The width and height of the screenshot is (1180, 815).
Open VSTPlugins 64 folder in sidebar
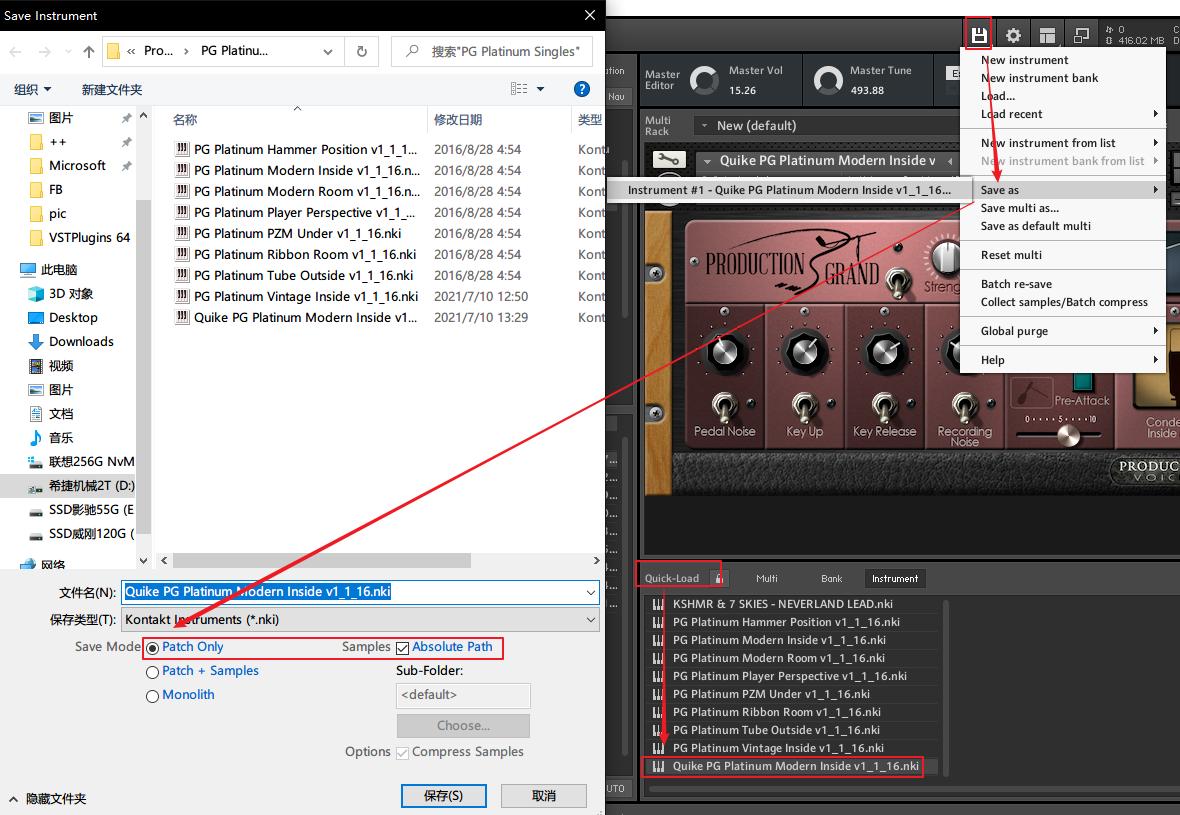click(79, 238)
